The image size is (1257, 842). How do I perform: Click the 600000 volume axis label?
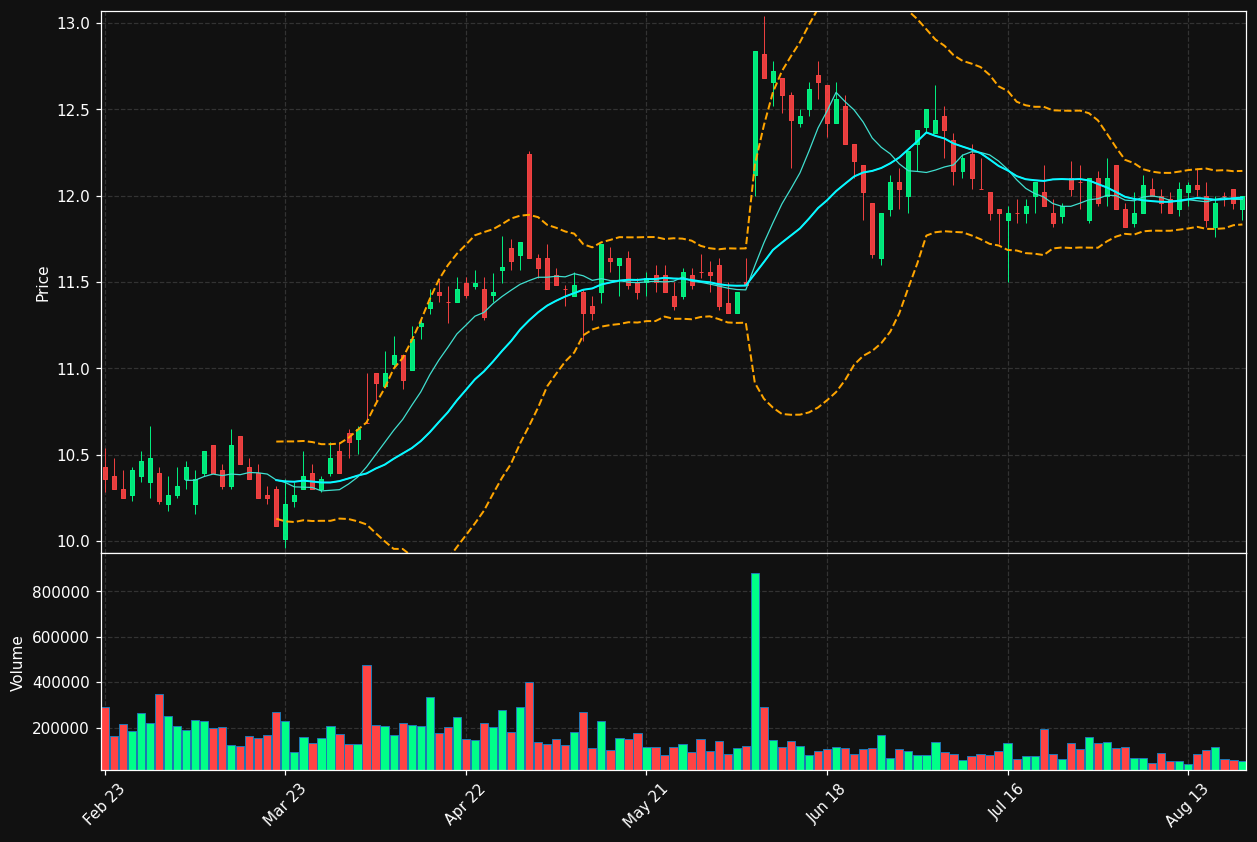point(62,638)
